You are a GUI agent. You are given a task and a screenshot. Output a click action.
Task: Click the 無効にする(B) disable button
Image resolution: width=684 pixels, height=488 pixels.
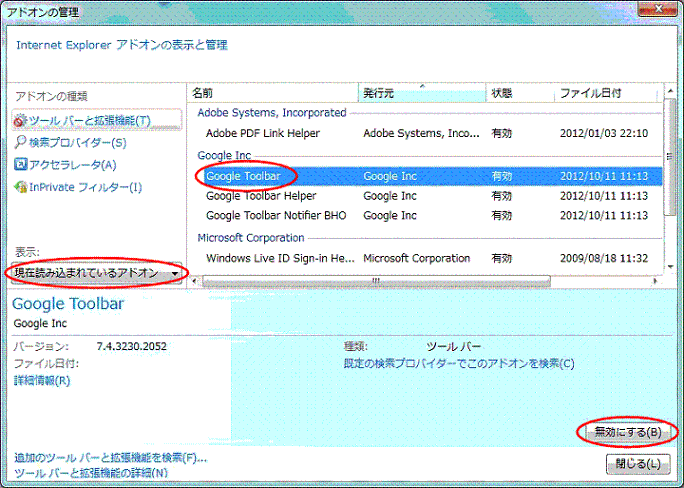(x=628, y=432)
